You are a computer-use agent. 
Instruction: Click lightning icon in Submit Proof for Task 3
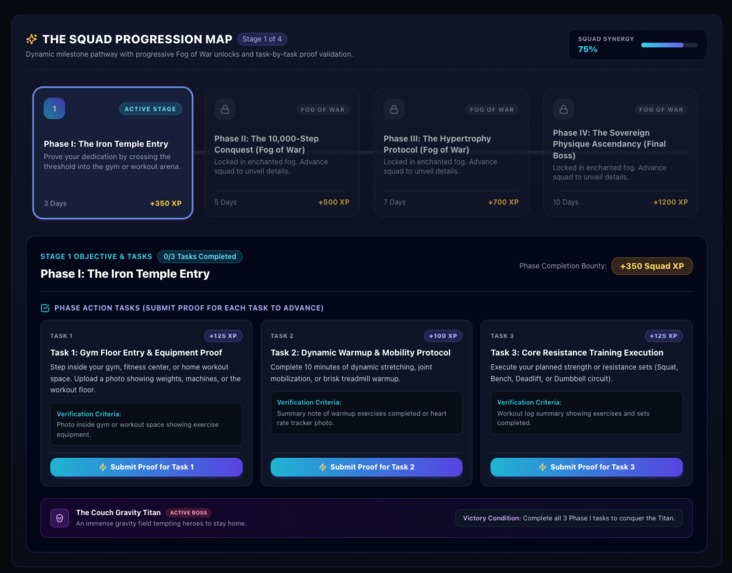(542, 467)
